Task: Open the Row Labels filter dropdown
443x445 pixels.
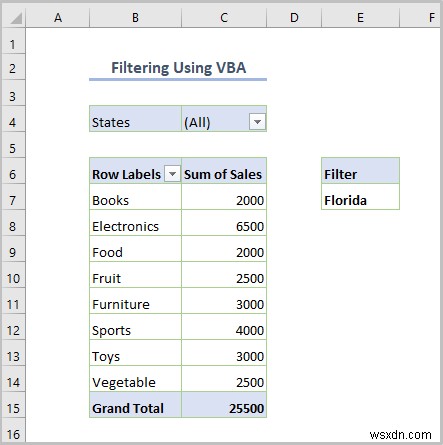Action: click(x=172, y=174)
